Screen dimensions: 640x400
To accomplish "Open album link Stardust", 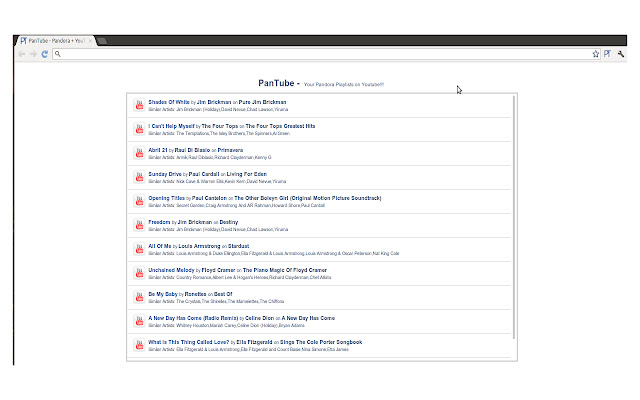I will (238, 246).
